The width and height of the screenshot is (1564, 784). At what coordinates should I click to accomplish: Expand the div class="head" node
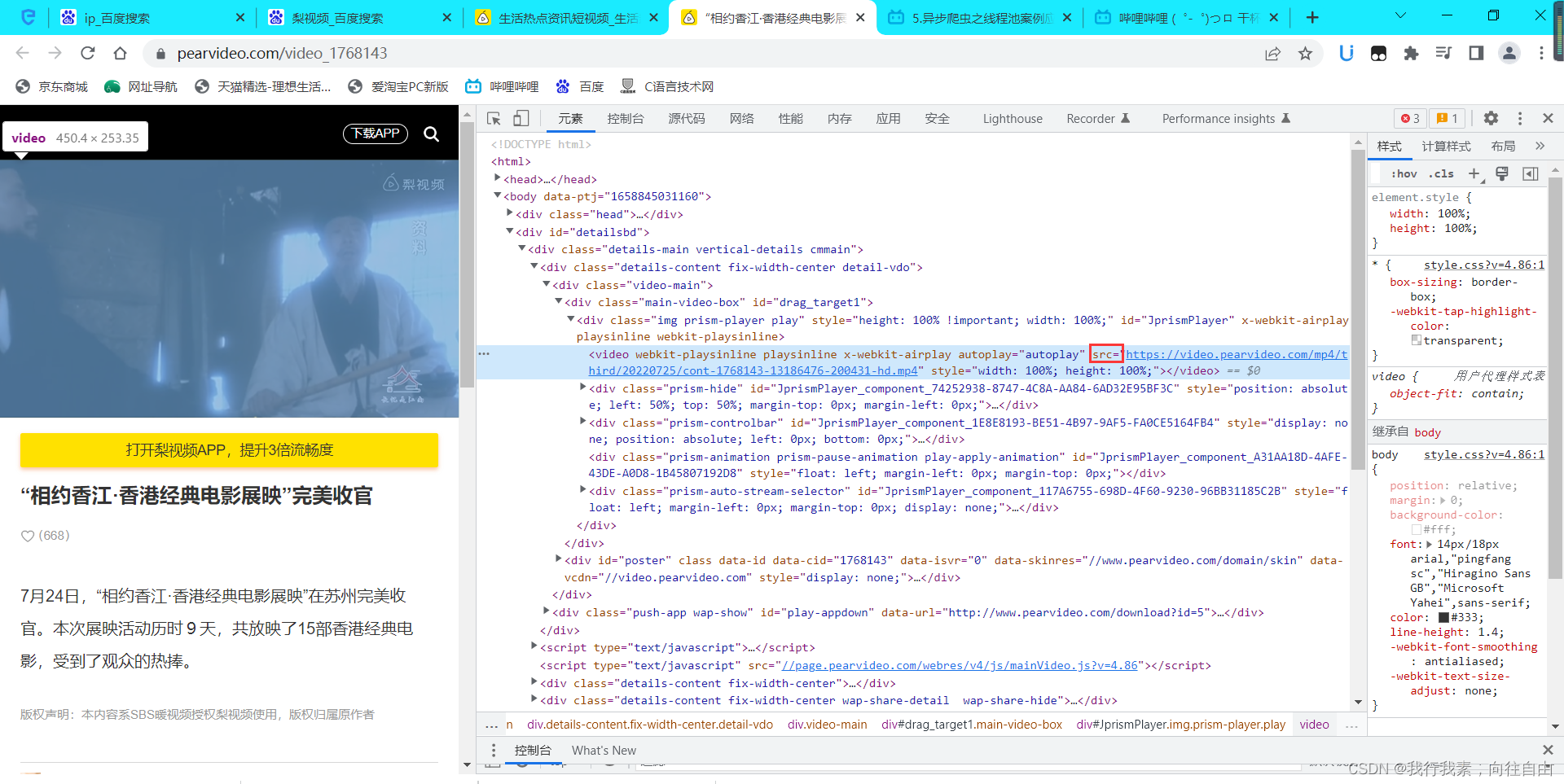[509, 214]
